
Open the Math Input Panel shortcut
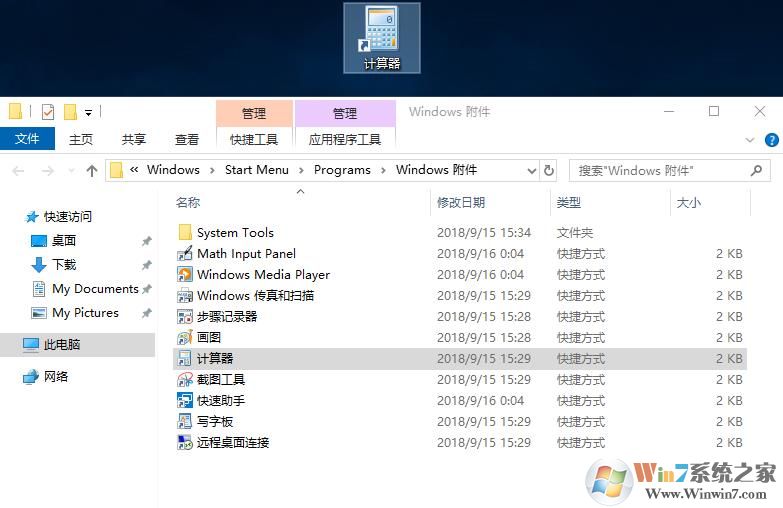click(x=246, y=254)
